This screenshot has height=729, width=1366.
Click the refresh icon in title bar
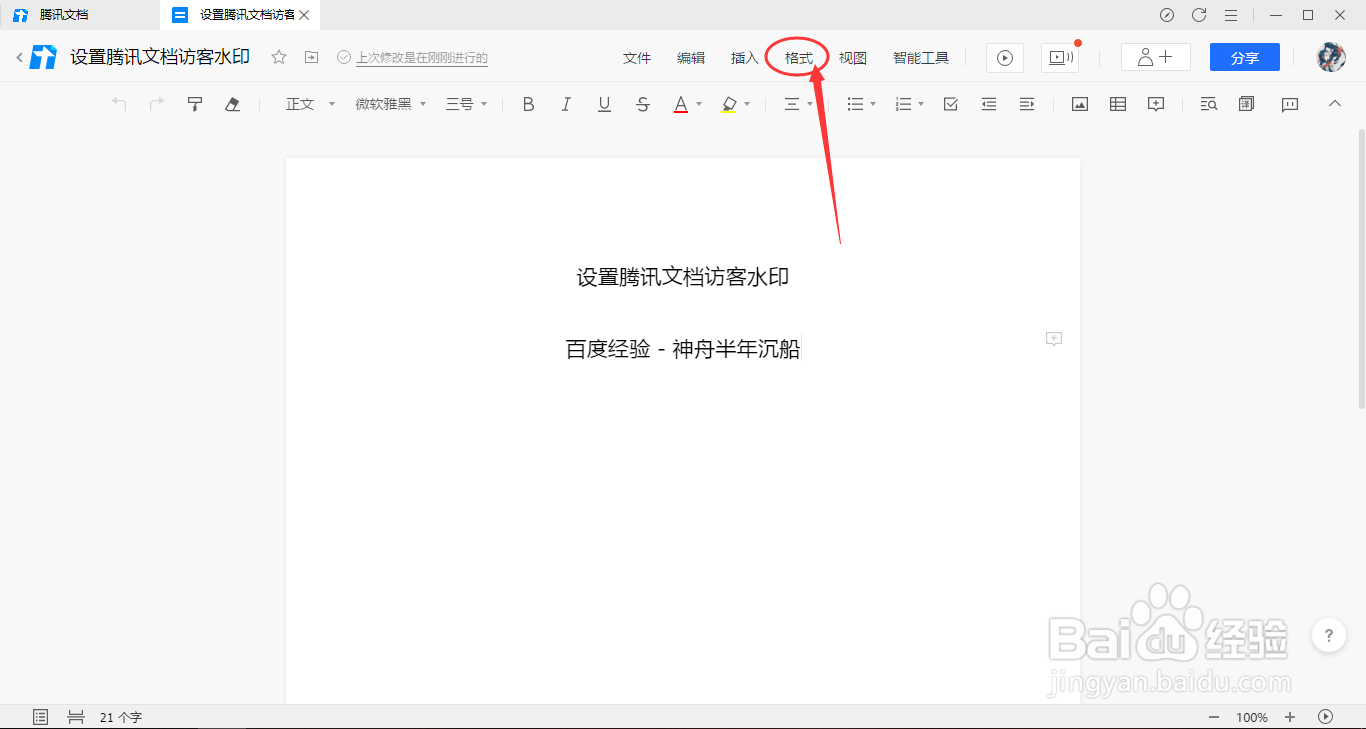tap(1199, 15)
